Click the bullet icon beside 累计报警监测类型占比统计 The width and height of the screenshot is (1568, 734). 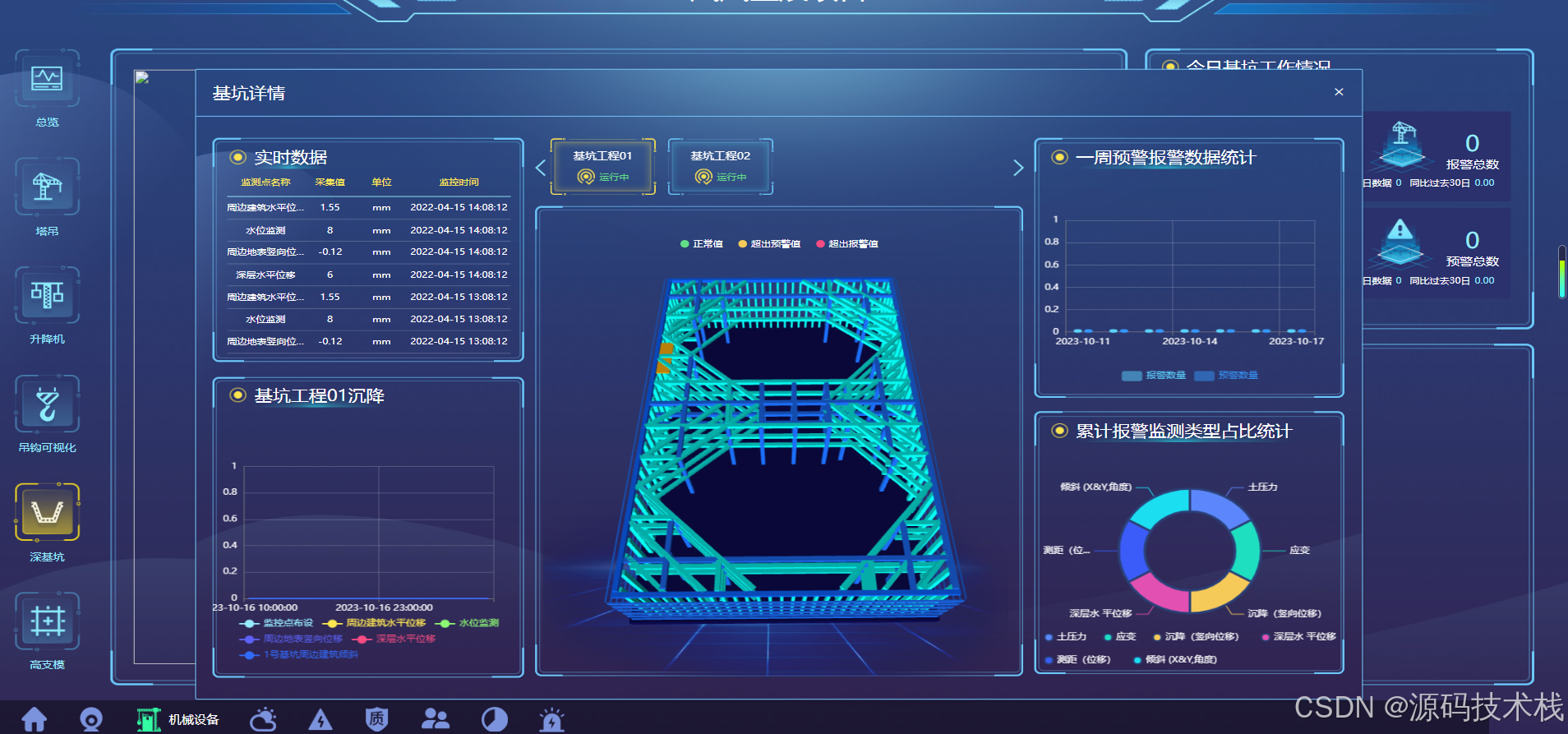click(x=1059, y=431)
